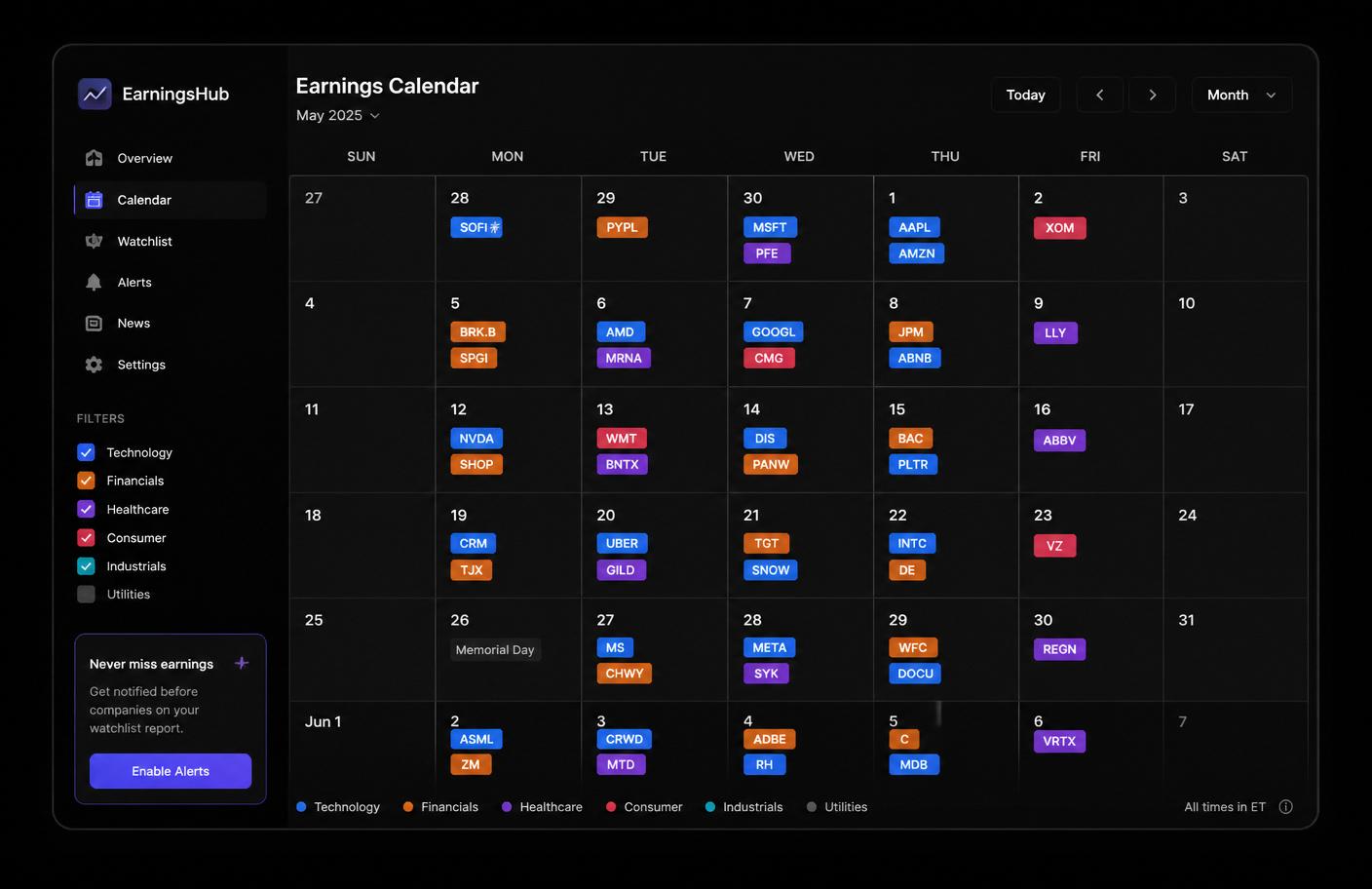The height and width of the screenshot is (889, 1372).
Task: Click the Utilities legend label
Action: pos(846,806)
